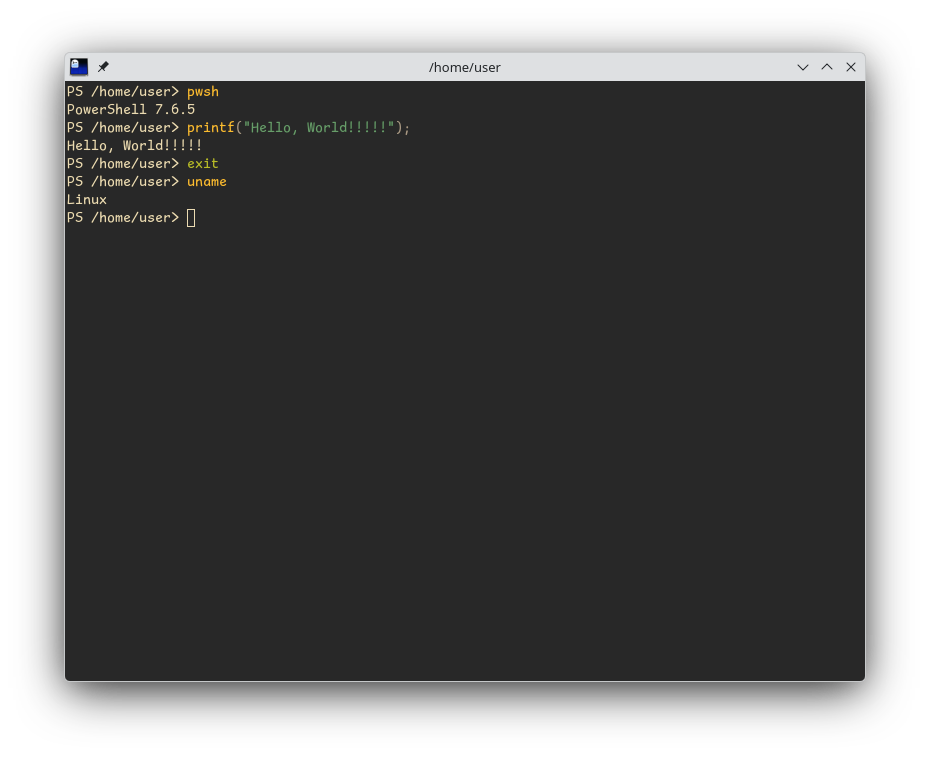The image size is (930, 758).
Task: Click the 'exit' command text
Action: point(203,164)
